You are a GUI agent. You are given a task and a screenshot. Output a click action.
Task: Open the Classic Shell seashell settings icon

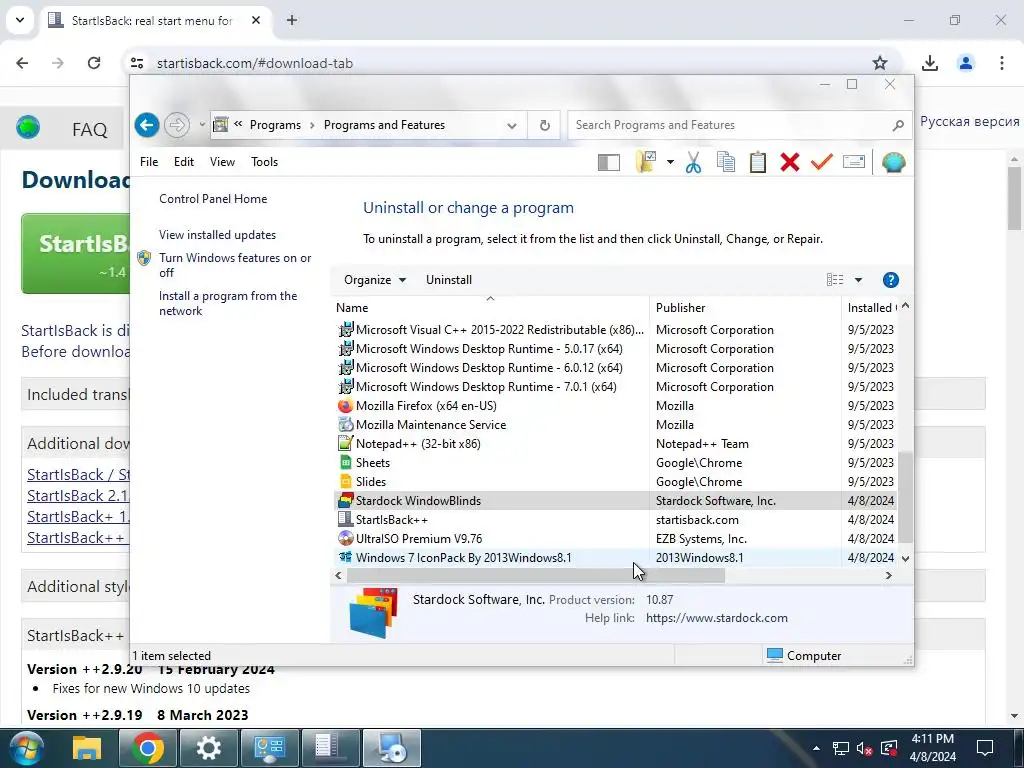(x=893, y=162)
